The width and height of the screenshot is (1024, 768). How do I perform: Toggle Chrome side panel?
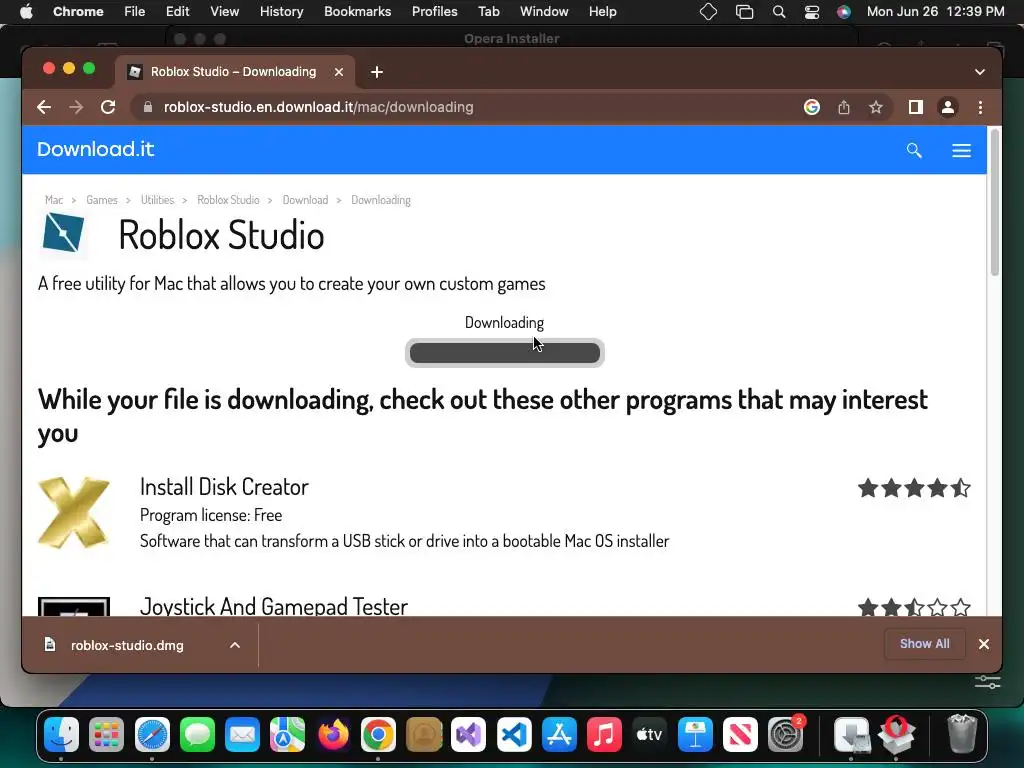click(x=916, y=107)
